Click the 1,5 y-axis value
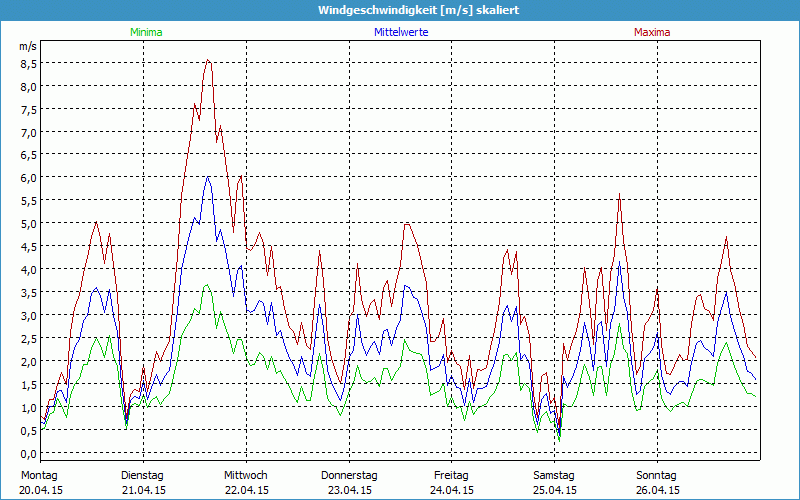This screenshot has width=800, height=500. click(28, 385)
